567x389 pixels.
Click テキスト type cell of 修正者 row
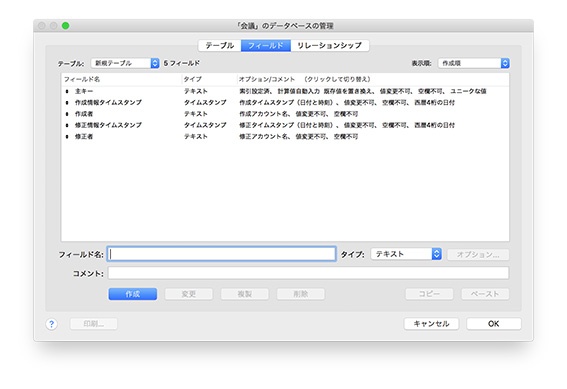point(196,137)
